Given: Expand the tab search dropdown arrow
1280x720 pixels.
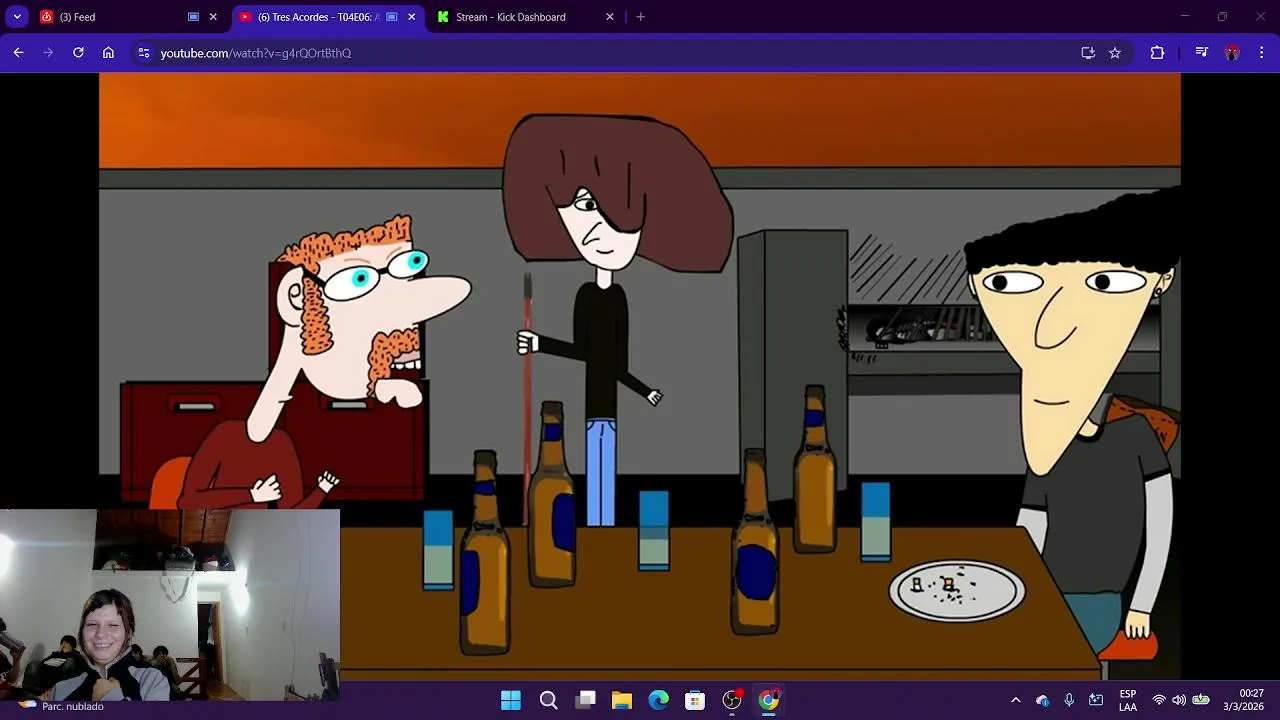Looking at the screenshot, I should click(x=17, y=17).
